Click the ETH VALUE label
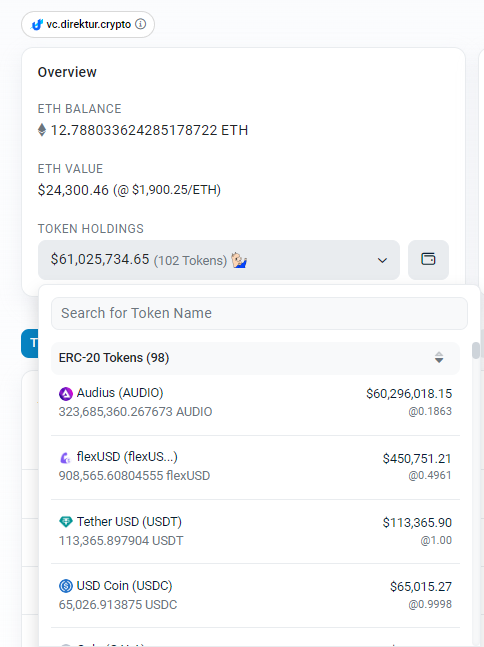484x647 pixels. point(71,169)
